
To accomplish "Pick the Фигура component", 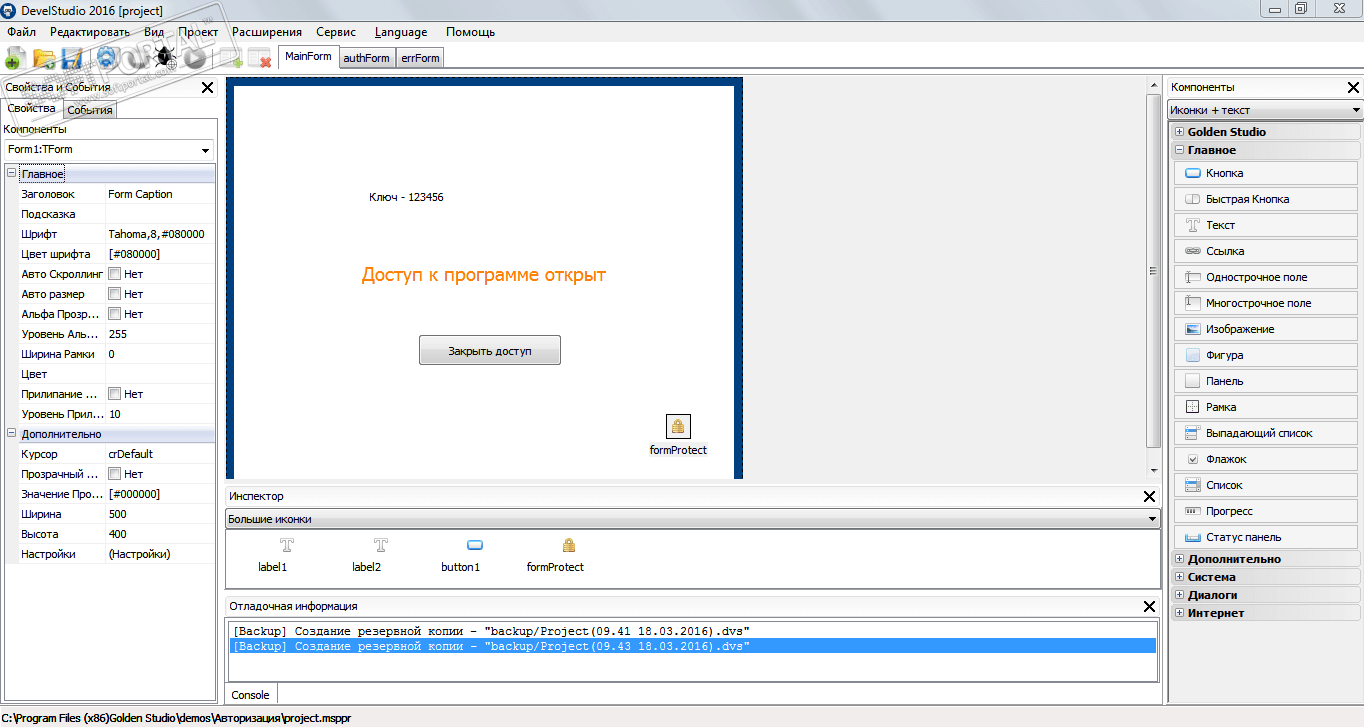I will [x=1266, y=355].
